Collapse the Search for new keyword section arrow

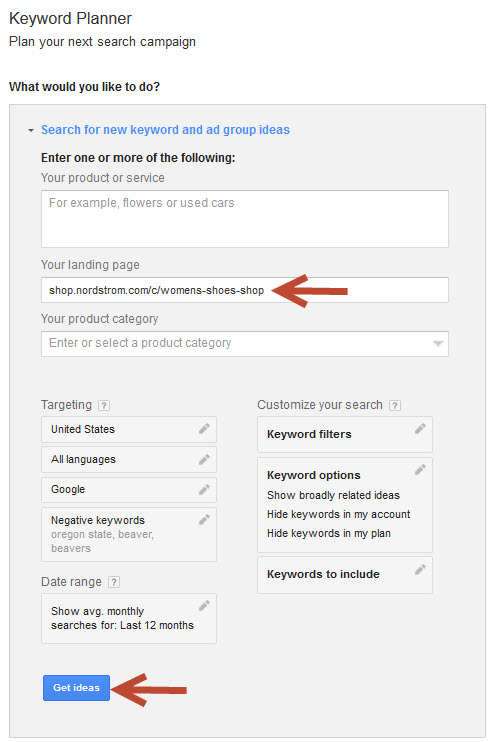pyautogui.click(x=31, y=130)
